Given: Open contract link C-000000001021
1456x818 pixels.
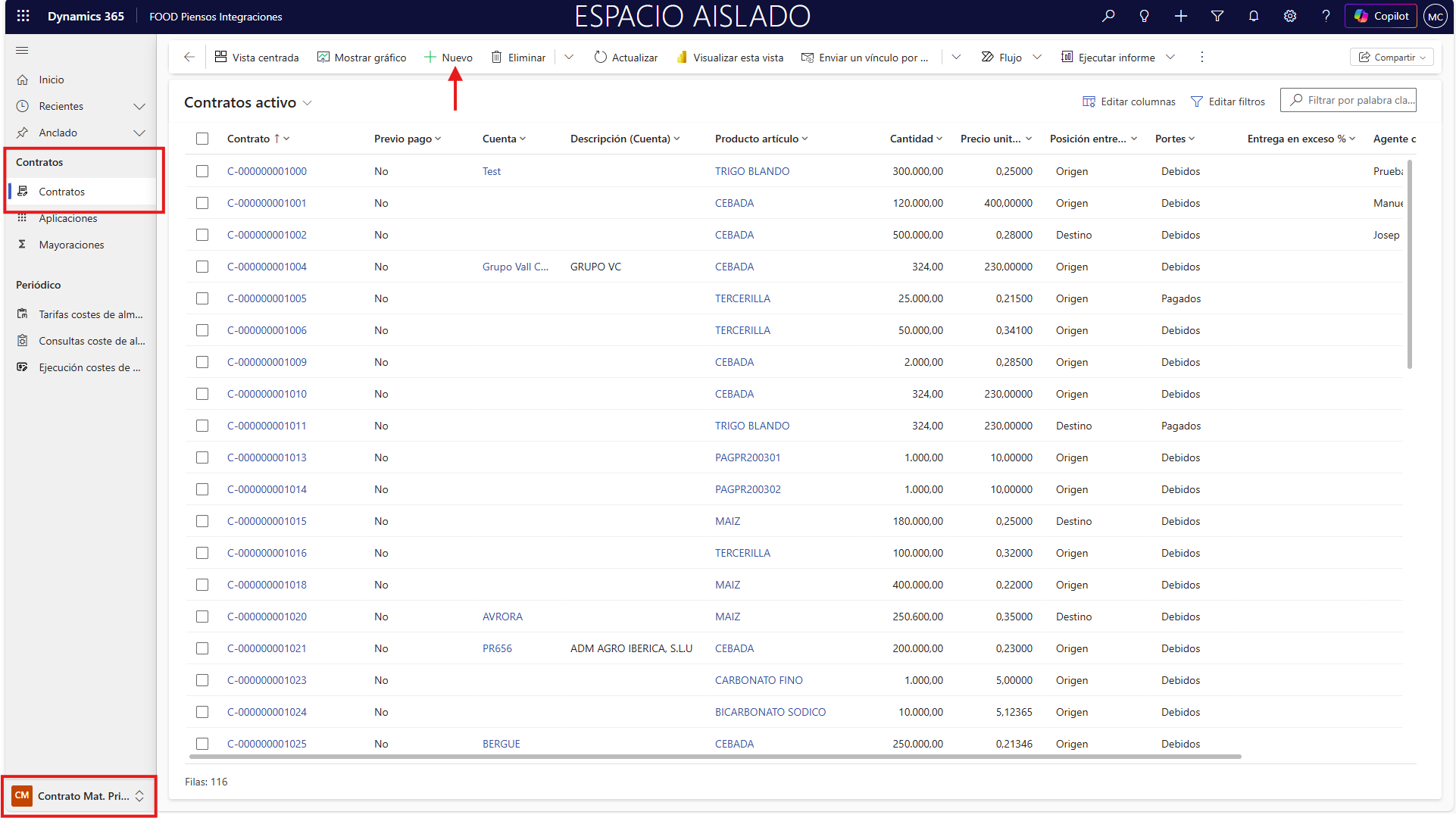Looking at the screenshot, I should click(267, 648).
